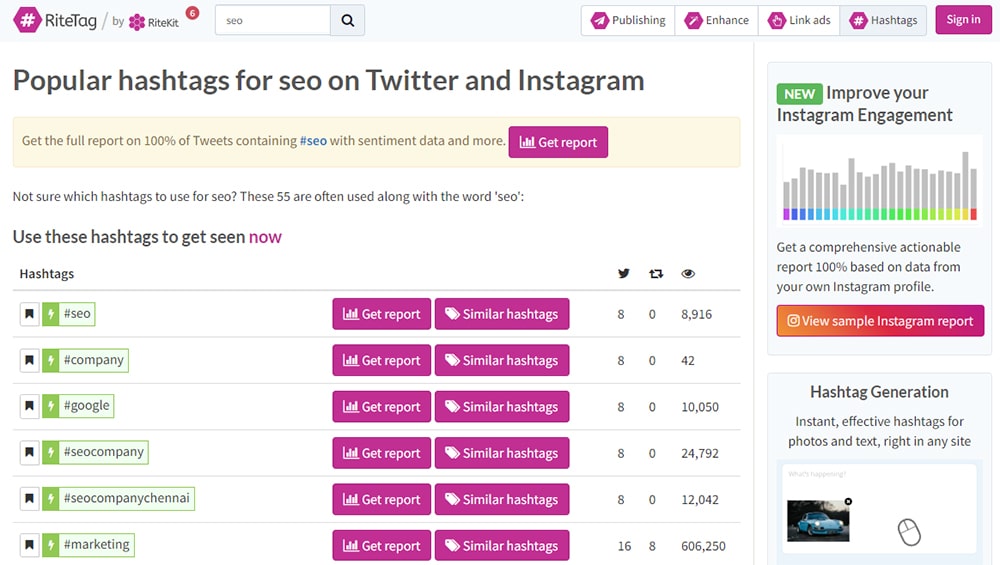Bookmark the #marketing hashtag

29,545
